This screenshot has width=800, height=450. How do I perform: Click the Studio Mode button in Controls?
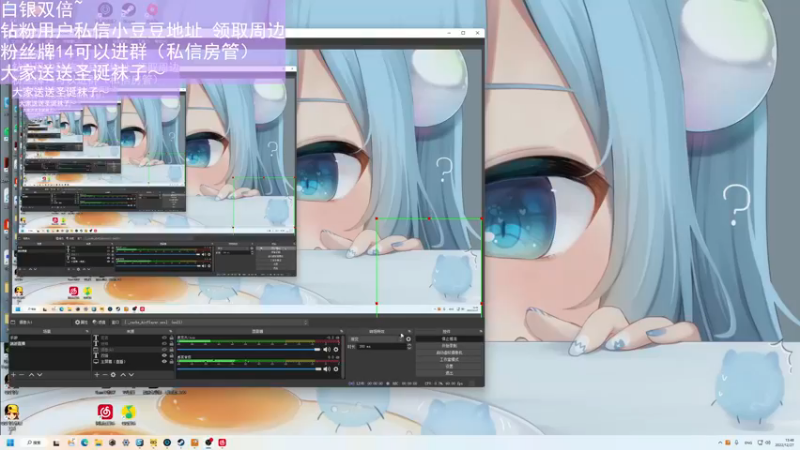click(x=449, y=360)
